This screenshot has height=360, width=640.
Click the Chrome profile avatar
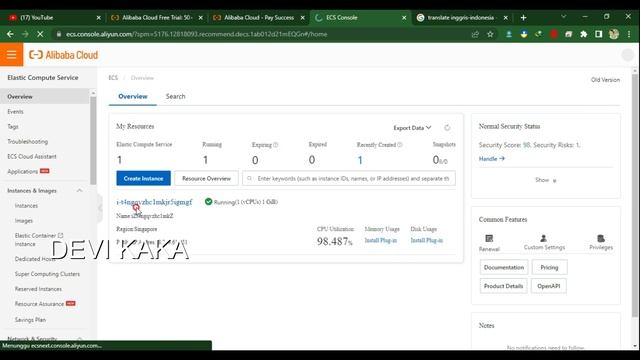[614, 34]
